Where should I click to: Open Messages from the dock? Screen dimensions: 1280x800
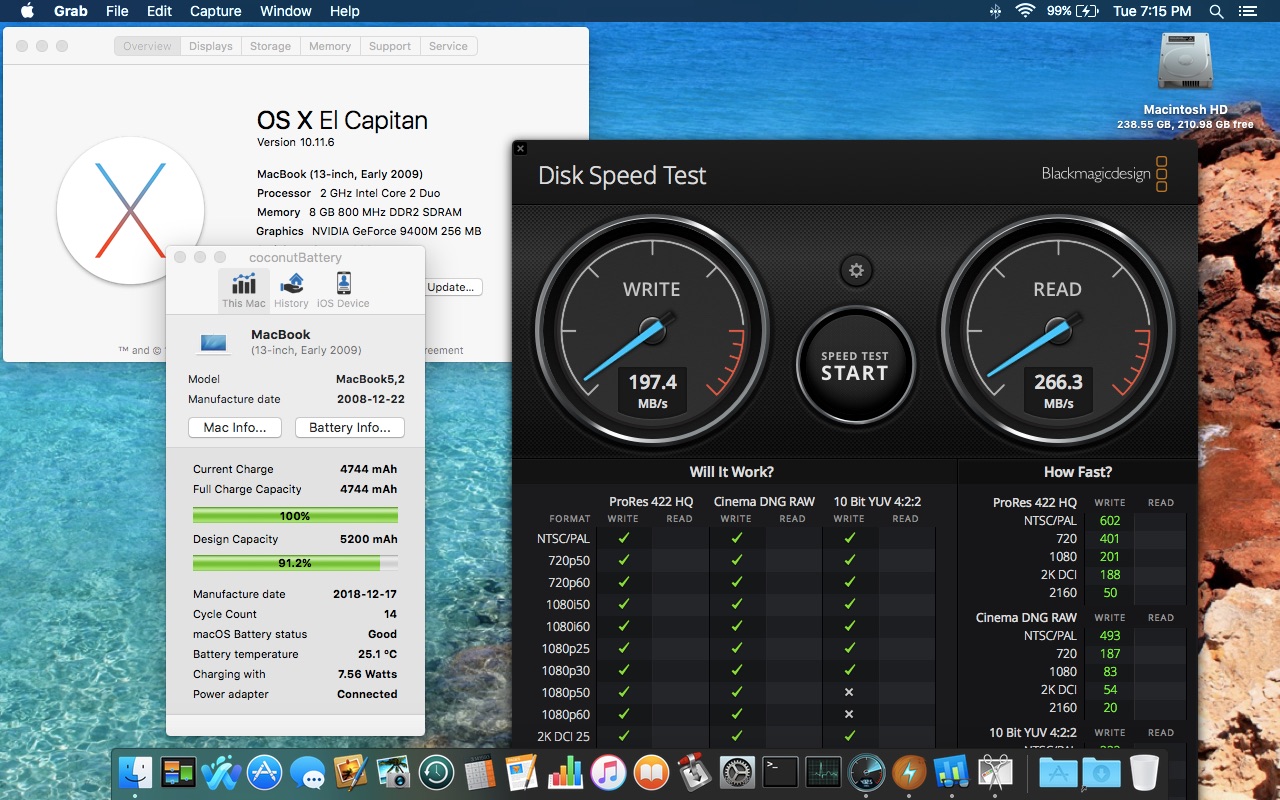coord(307,772)
